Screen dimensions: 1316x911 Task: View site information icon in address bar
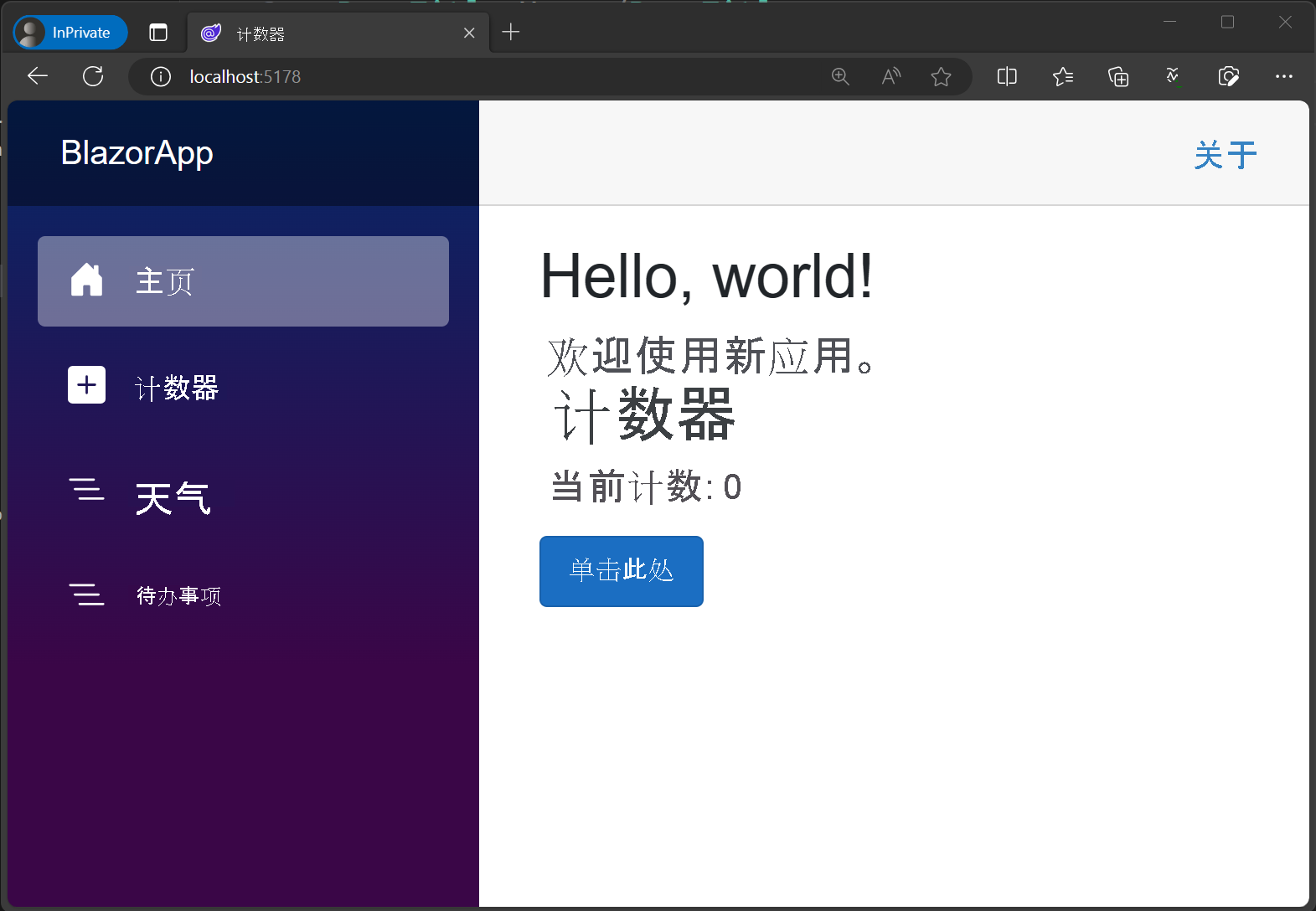(x=161, y=77)
